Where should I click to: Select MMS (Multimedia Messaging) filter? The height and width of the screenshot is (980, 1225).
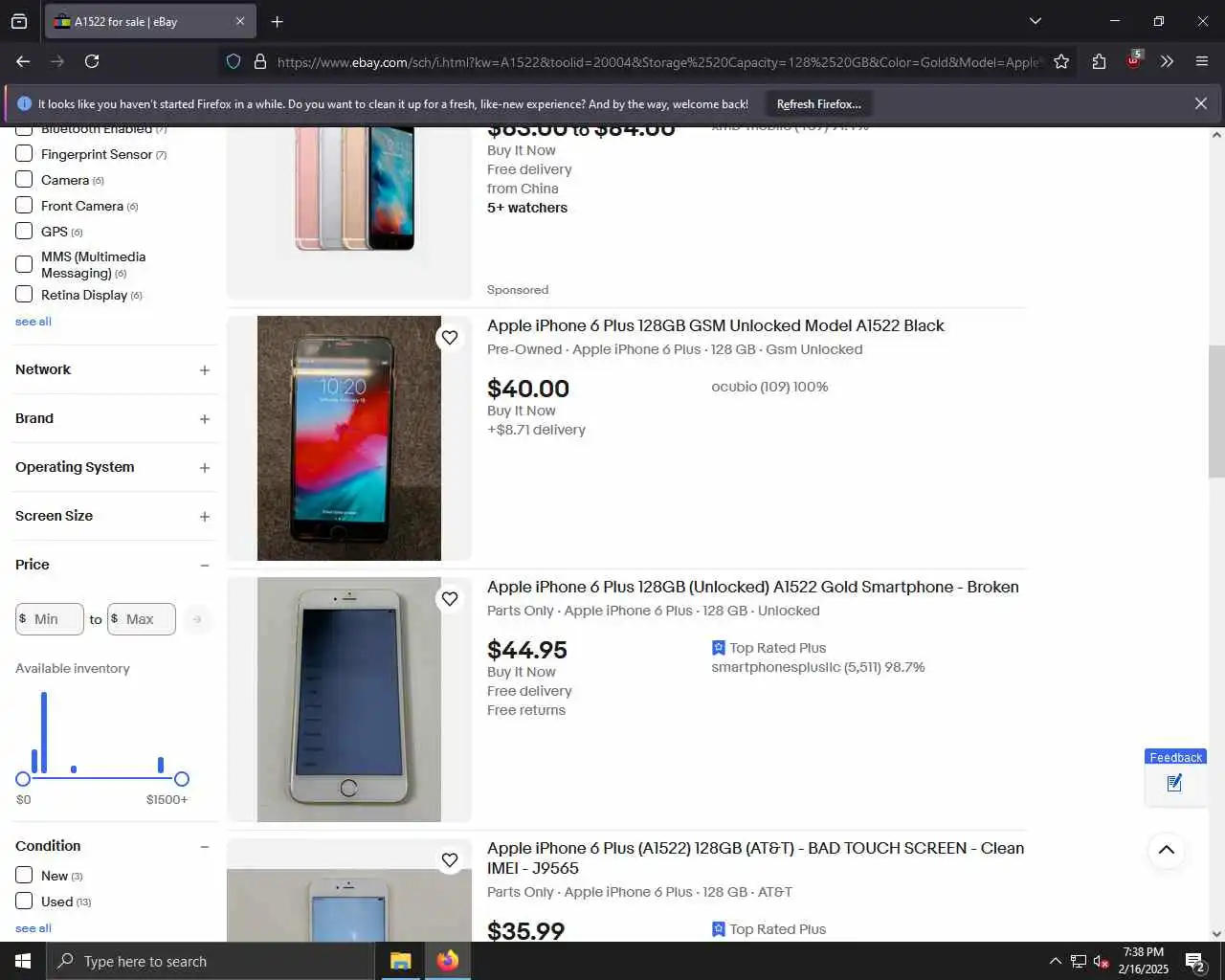(24, 264)
